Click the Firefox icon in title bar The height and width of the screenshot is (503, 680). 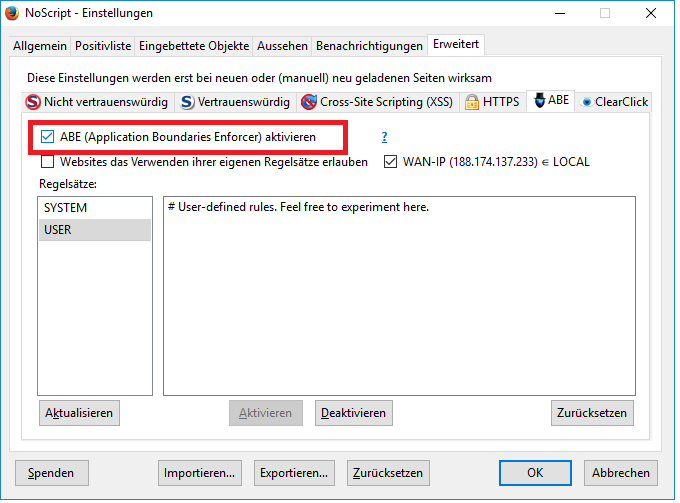pos(14,13)
